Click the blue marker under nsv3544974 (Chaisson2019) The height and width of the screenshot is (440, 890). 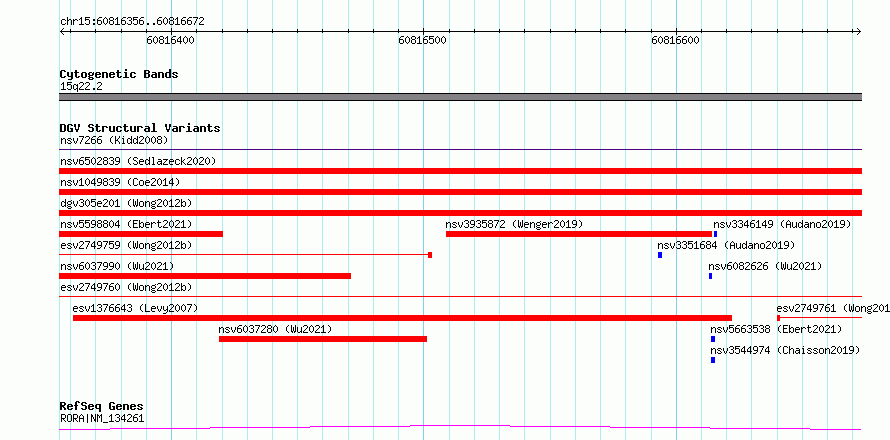tap(713, 360)
